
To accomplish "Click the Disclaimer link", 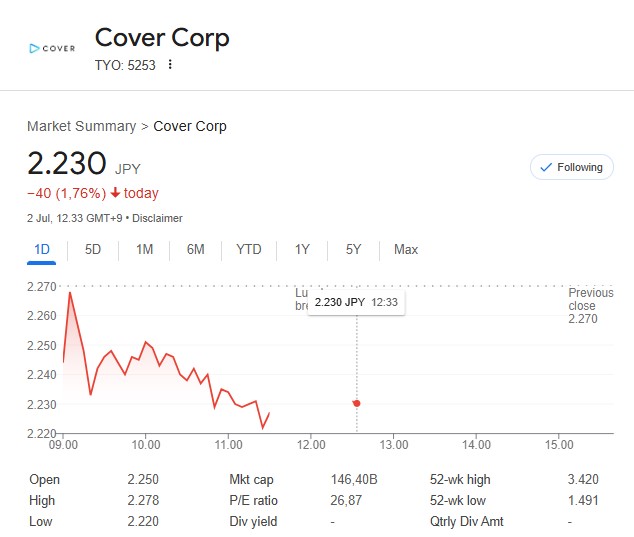I will 157,218.
